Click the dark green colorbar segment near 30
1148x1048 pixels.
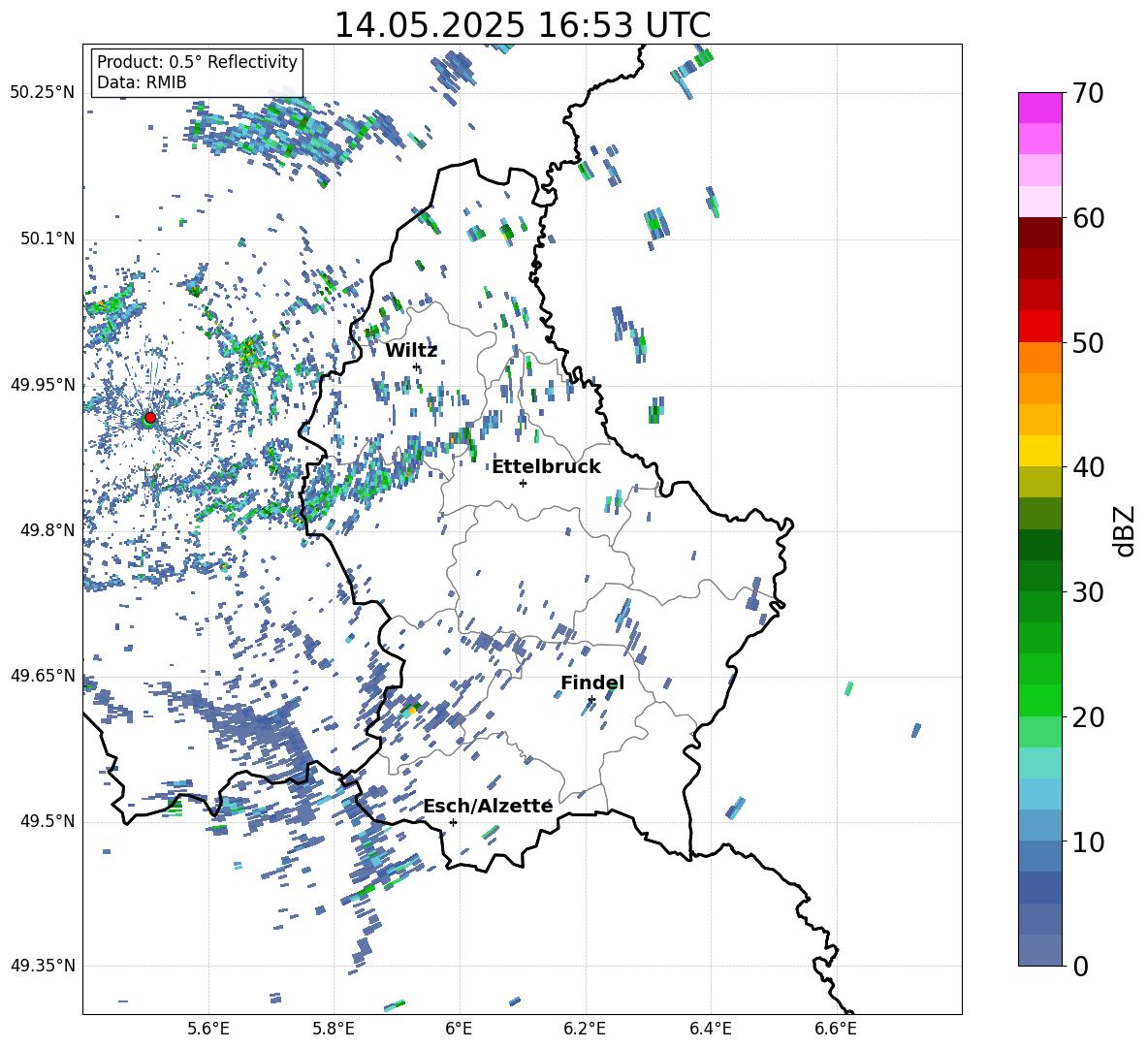click(x=1039, y=576)
